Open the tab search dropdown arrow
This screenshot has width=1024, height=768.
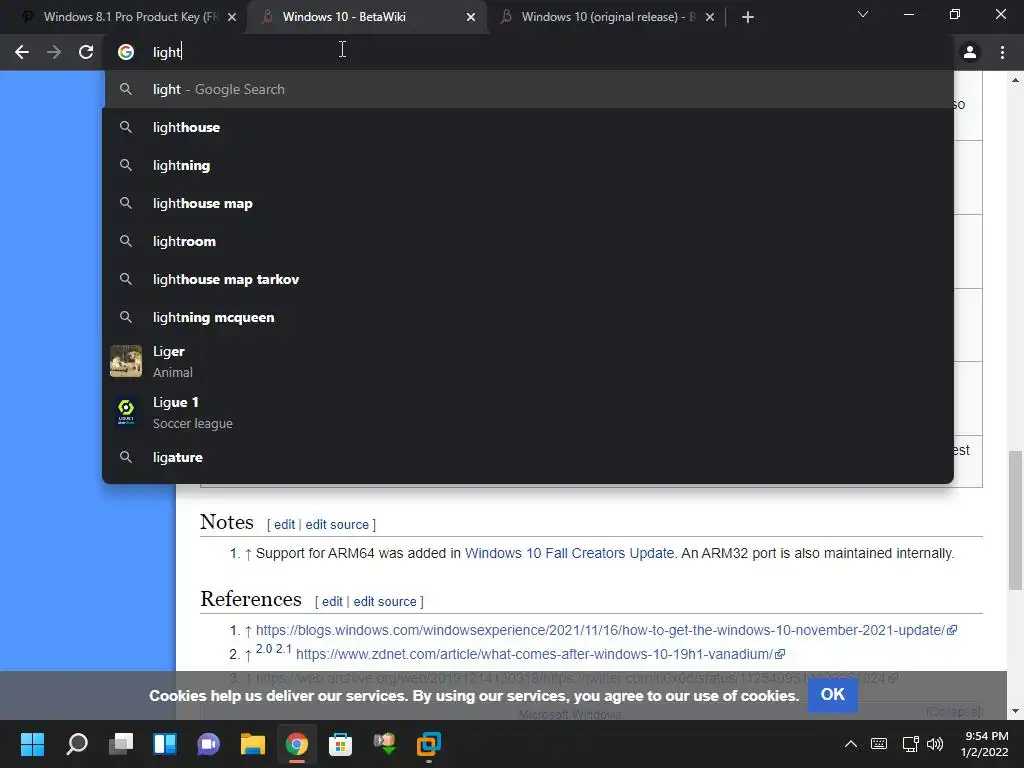(x=863, y=14)
